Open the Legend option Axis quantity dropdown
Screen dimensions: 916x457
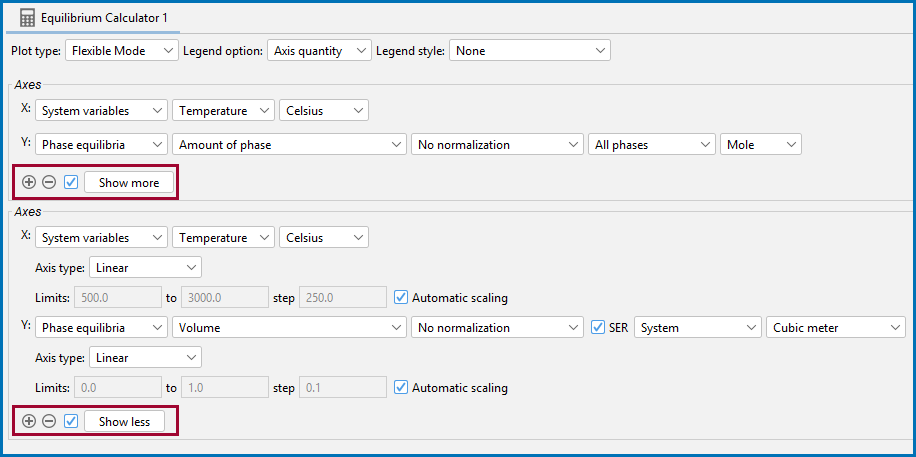319,51
